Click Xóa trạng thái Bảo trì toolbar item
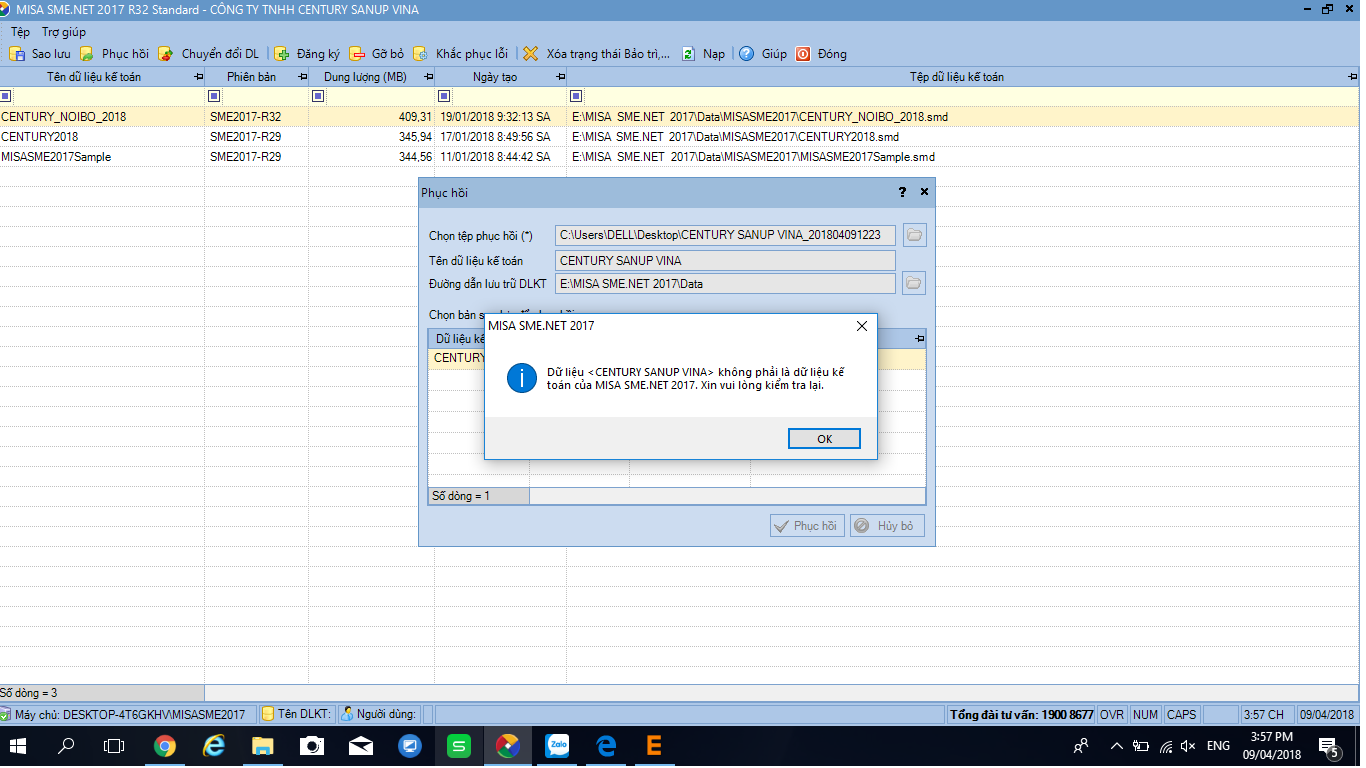 pos(596,54)
